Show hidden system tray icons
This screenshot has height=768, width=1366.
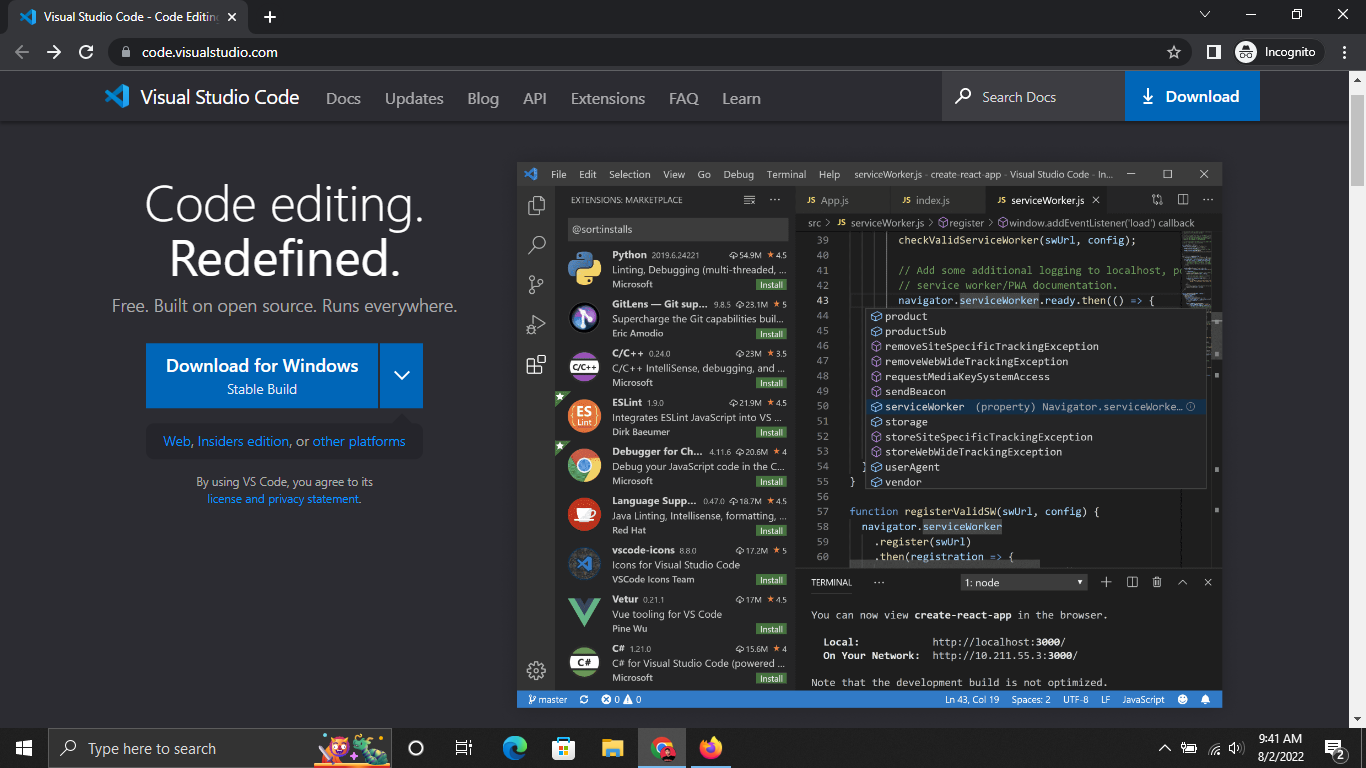tap(1164, 748)
